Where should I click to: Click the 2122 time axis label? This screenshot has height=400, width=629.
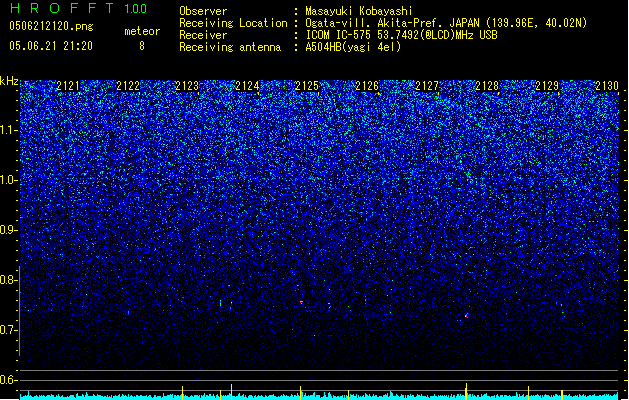[128, 86]
